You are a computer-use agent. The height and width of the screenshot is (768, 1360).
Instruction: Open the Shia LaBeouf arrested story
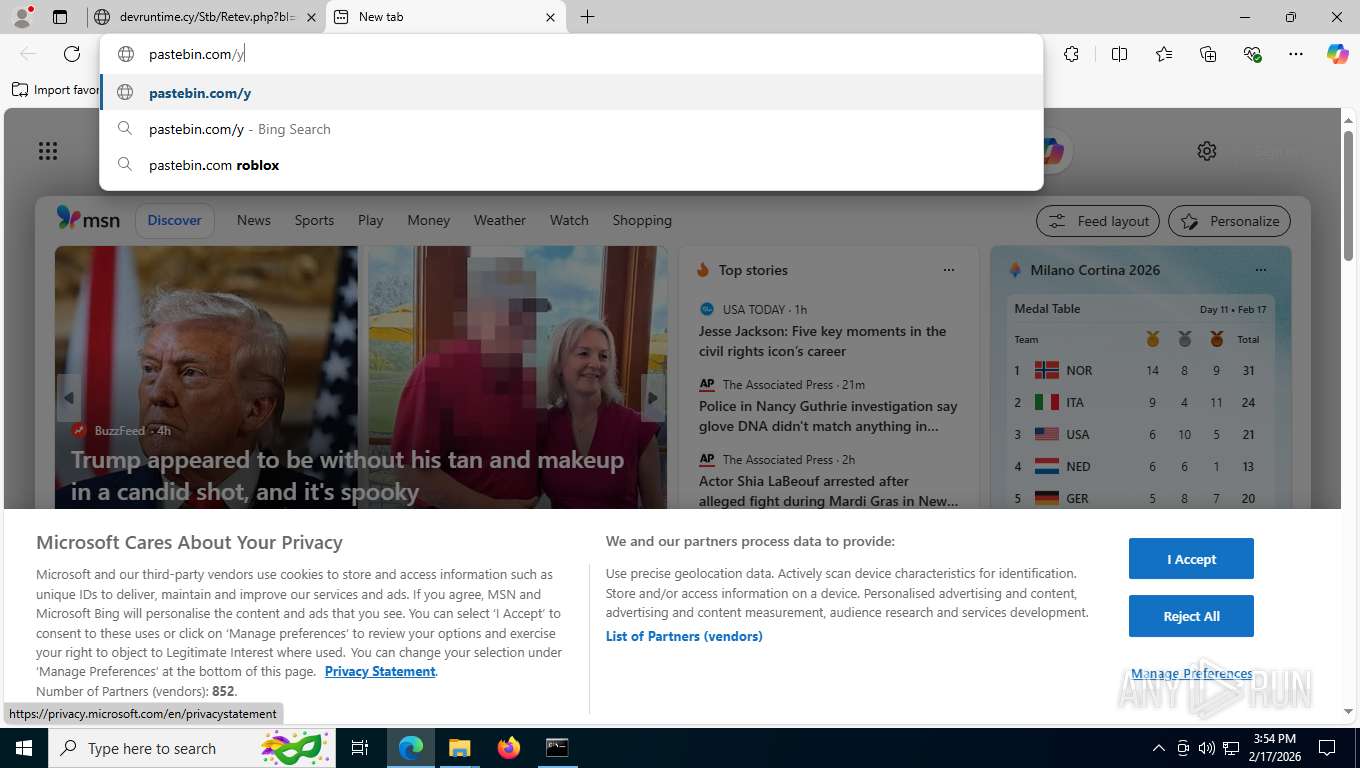coord(828,491)
